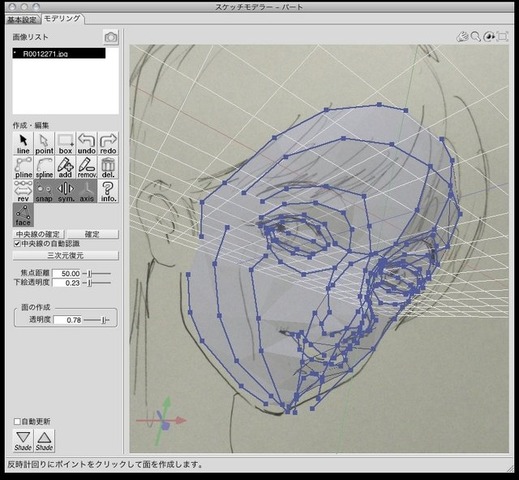This screenshot has width=519, height=480.
Task: Click the downward triangle Shade button
Action: coord(23,441)
